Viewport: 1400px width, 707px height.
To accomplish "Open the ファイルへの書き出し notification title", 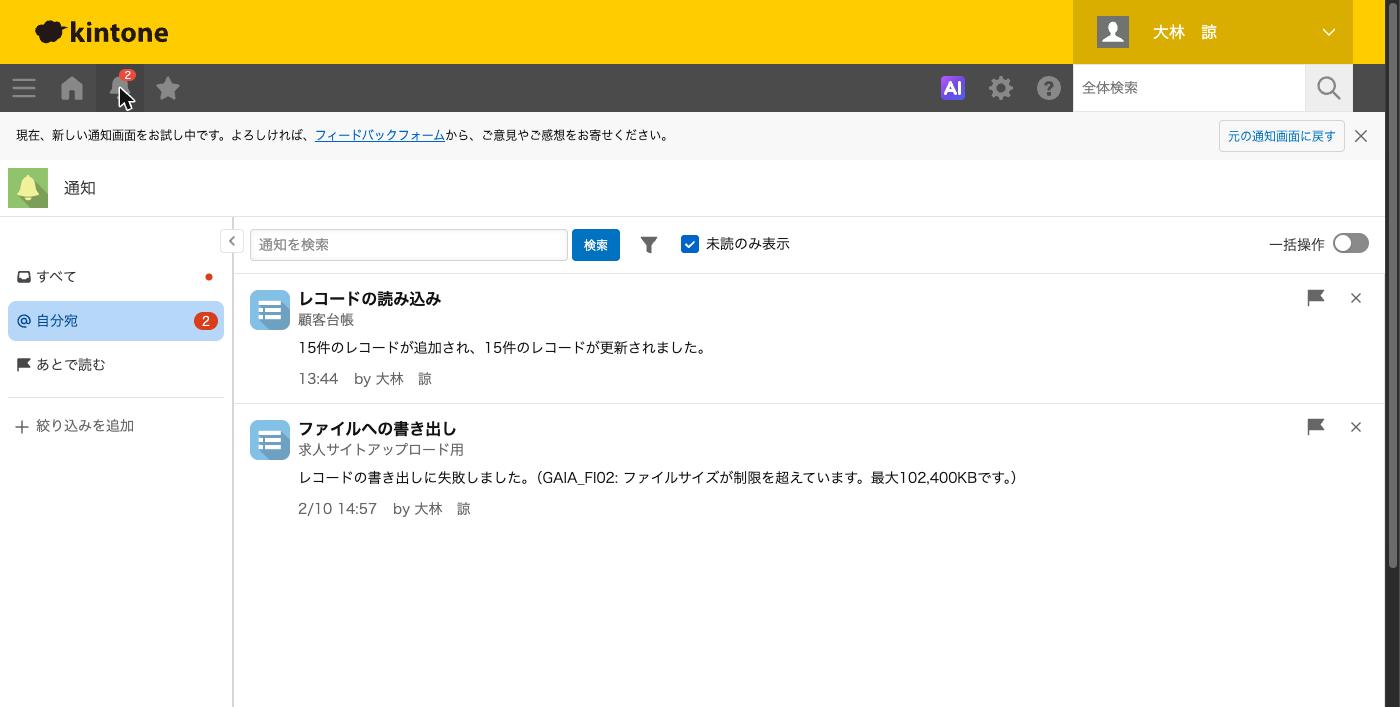I will click(378, 428).
